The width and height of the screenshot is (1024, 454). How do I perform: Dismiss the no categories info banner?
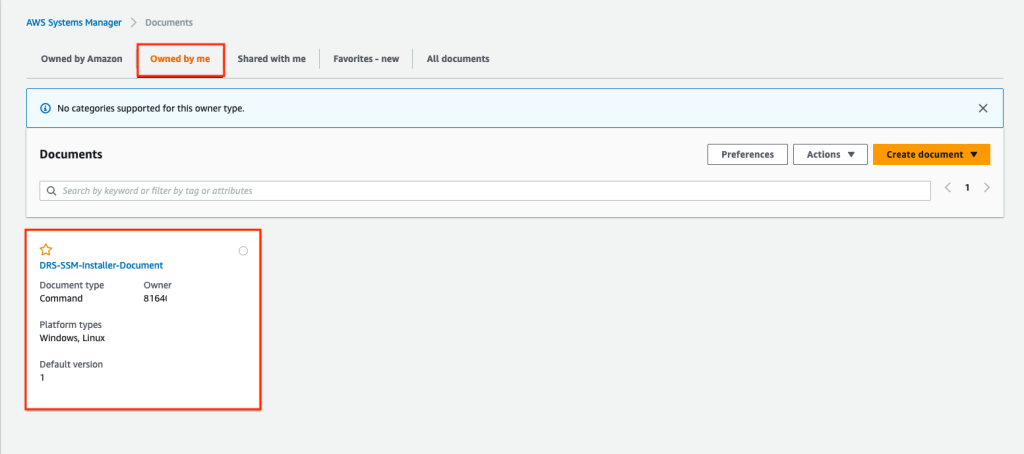tap(983, 108)
